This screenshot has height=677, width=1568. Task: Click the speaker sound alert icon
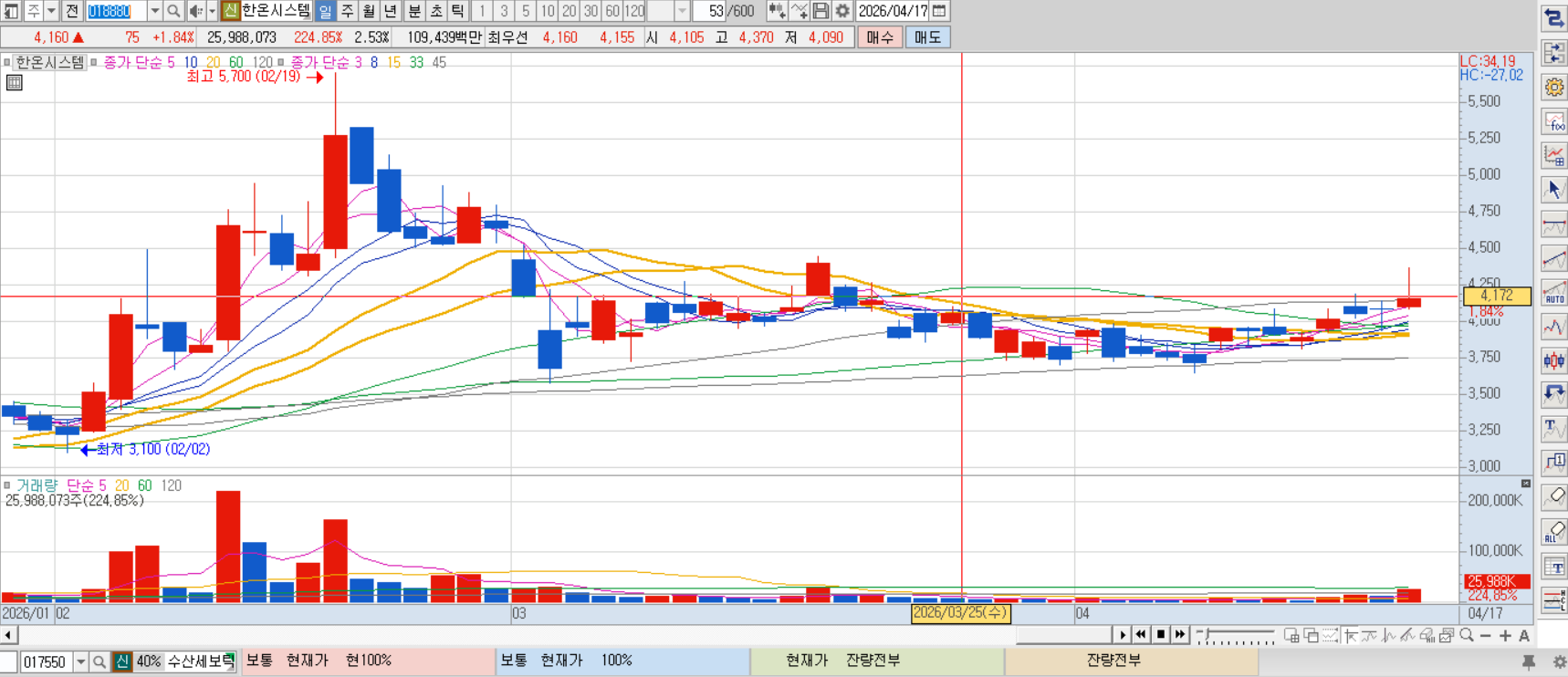pyautogui.click(x=196, y=11)
